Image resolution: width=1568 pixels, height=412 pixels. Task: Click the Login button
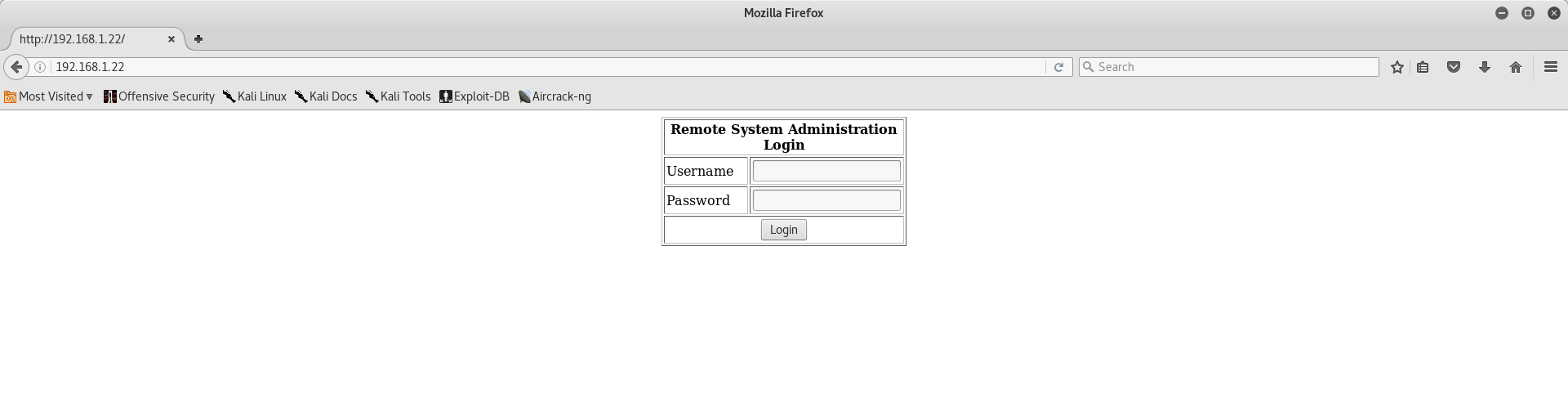pos(784,230)
